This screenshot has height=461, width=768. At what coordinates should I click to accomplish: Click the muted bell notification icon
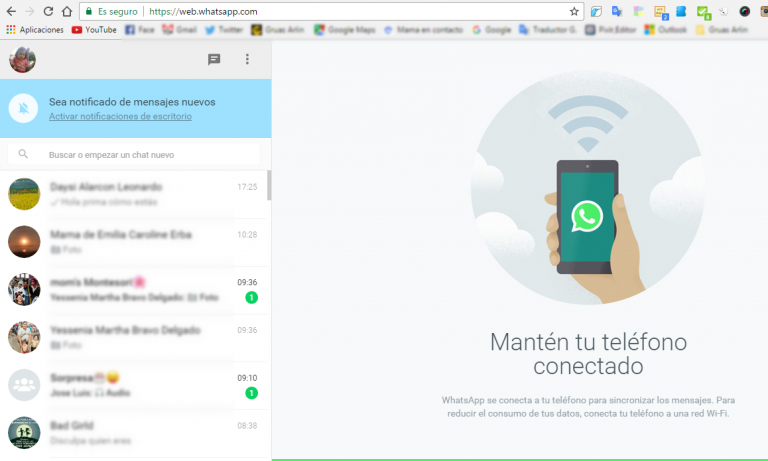click(24, 108)
